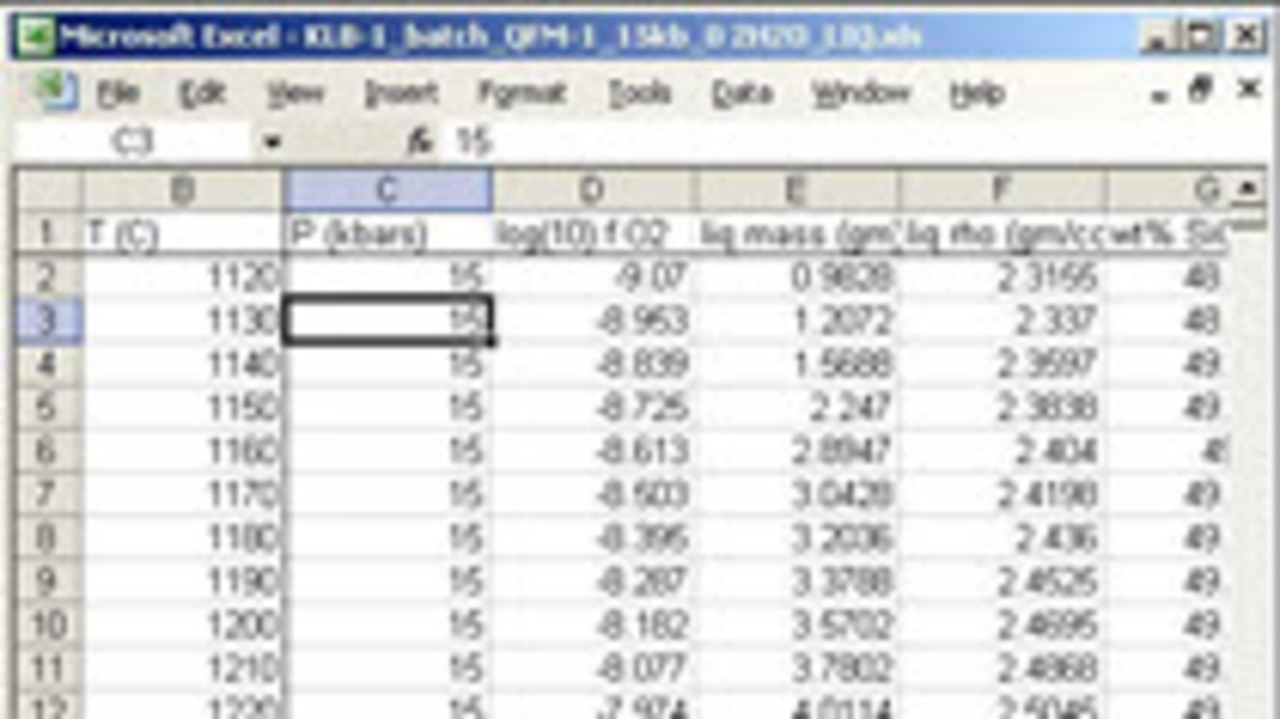Open the Format menu
This screenshot has height=719, width=1280.
[522, 94]
